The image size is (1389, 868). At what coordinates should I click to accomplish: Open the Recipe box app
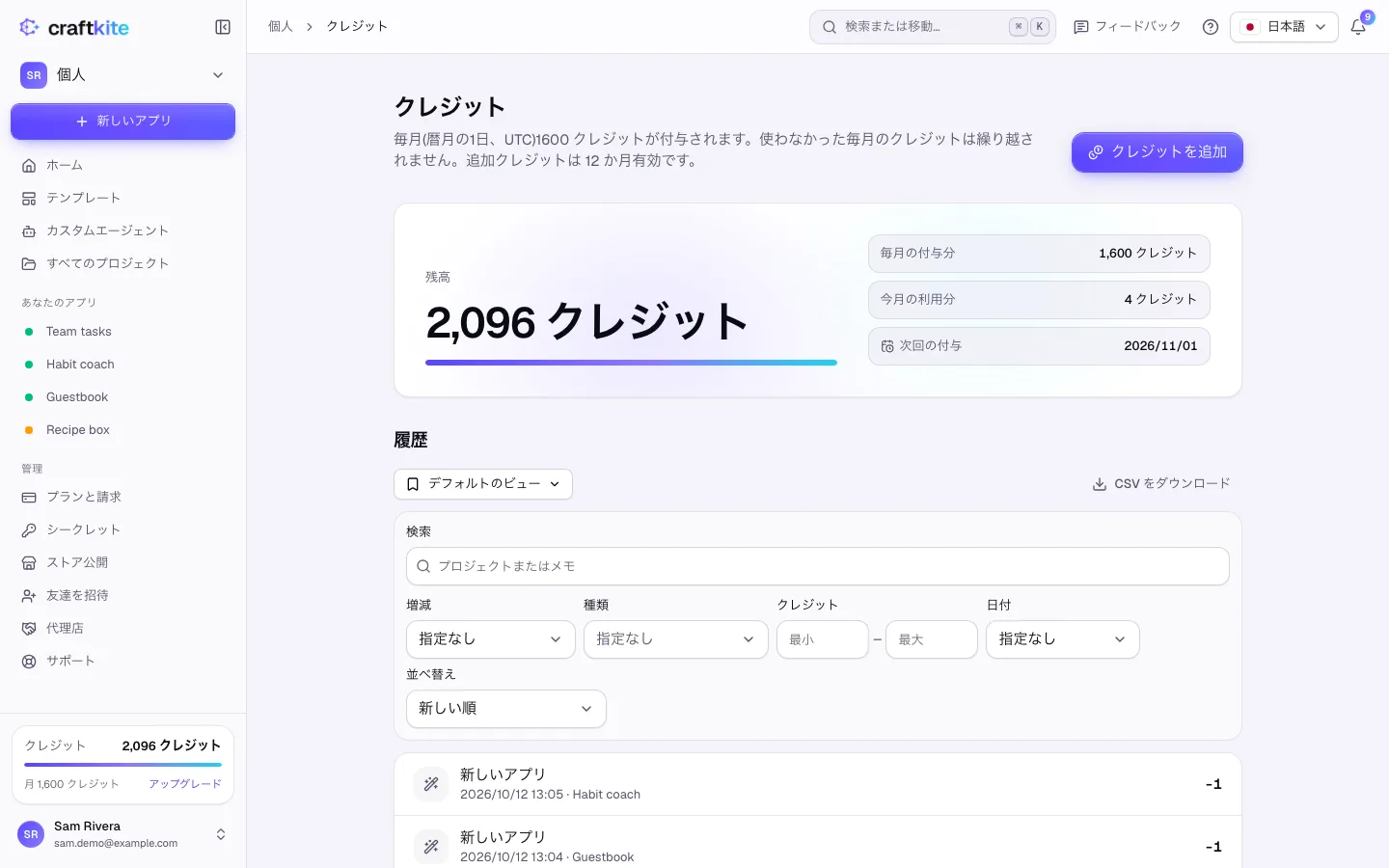[x=123, y=430]
